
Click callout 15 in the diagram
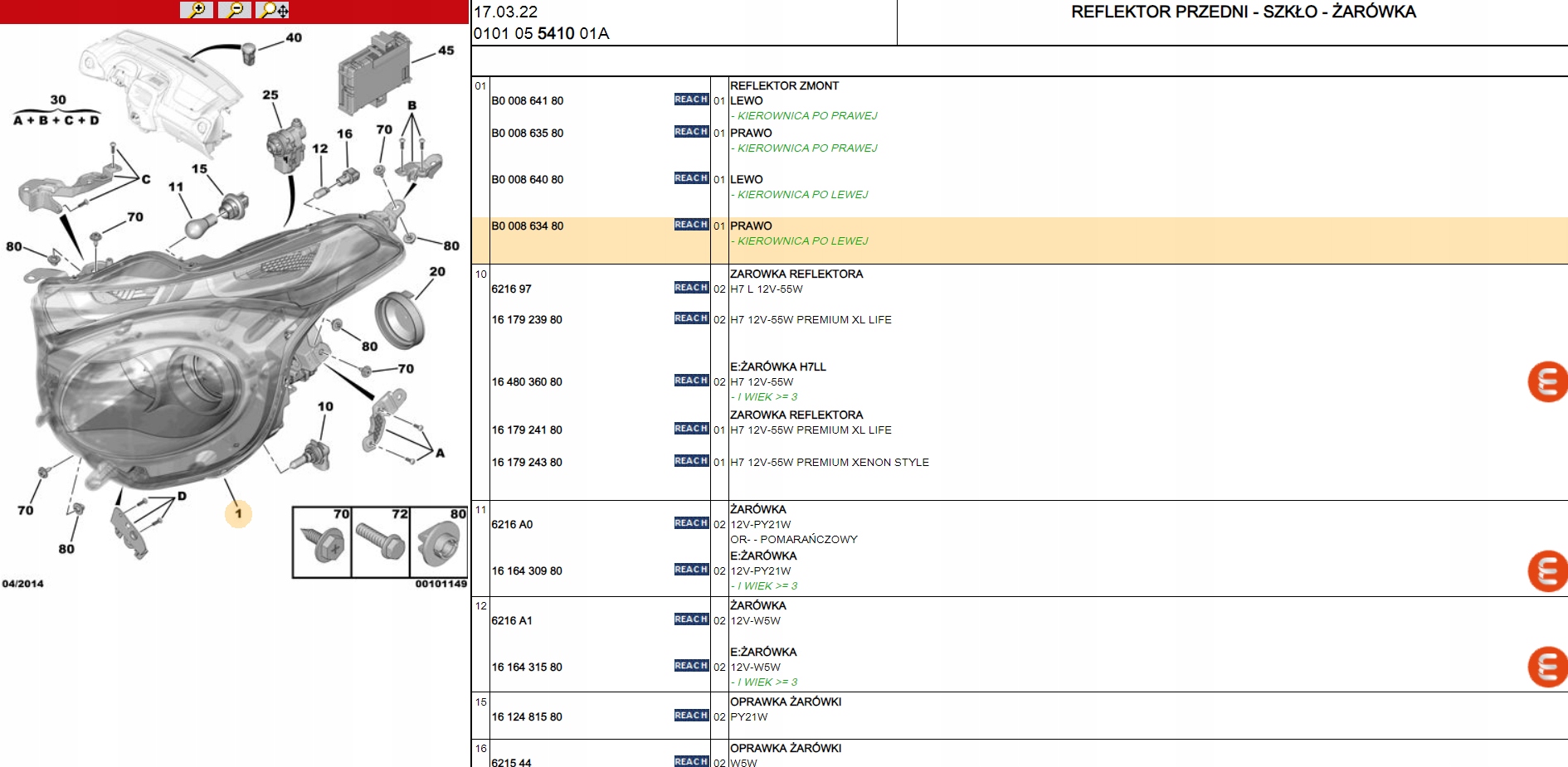199,168
